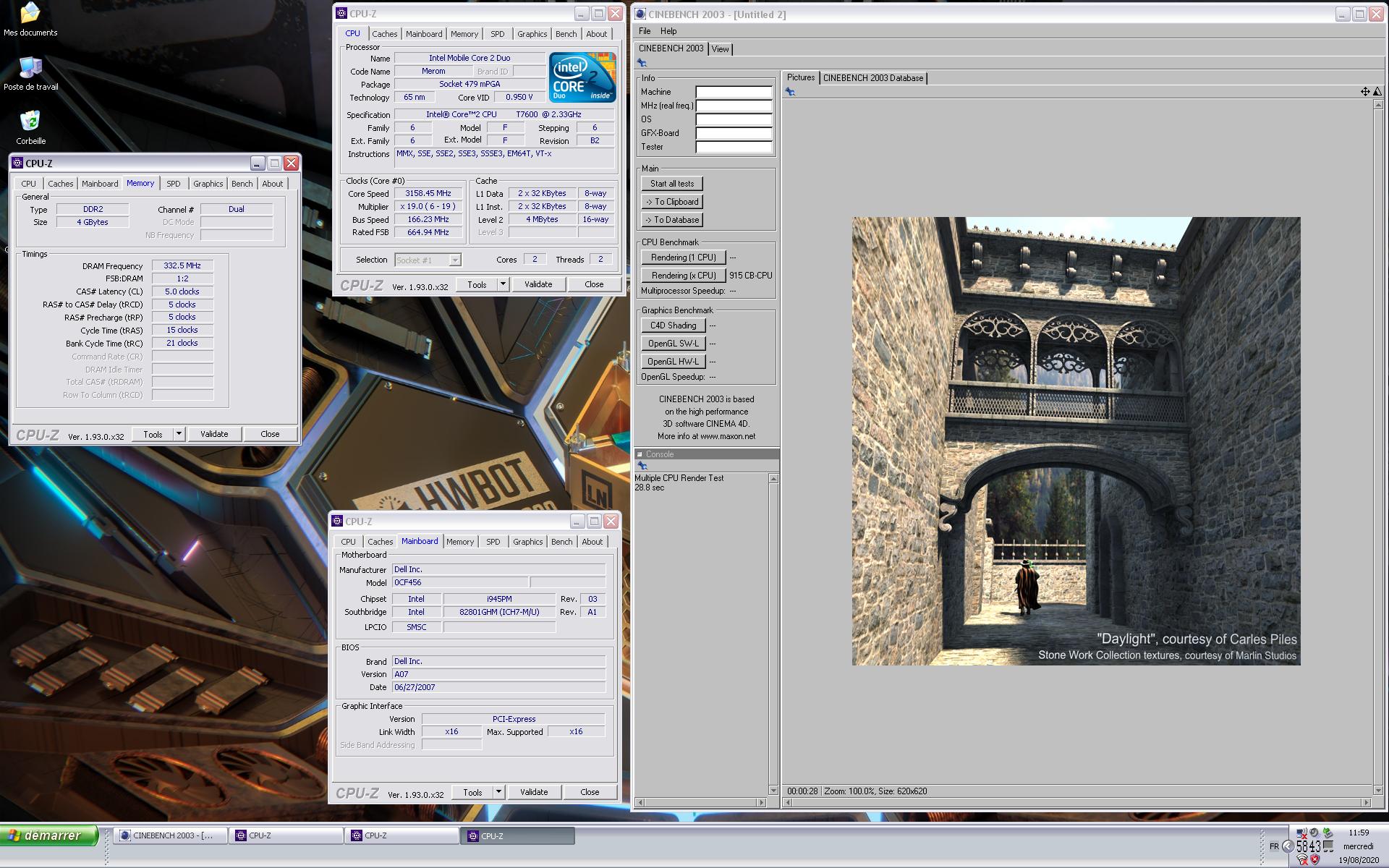Run Rendering (1 CPU) benchmark
The height and width of the screenshot is (868, 1389).
tap(684, 258)
